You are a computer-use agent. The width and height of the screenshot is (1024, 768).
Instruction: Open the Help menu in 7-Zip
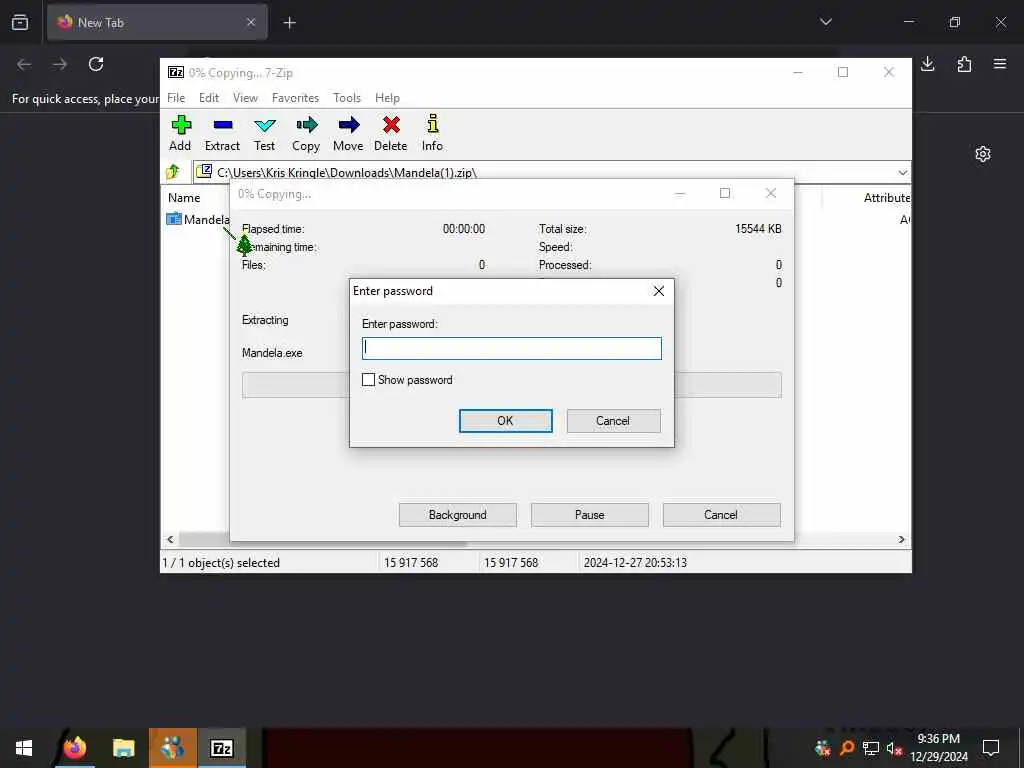tap(387, 98)
